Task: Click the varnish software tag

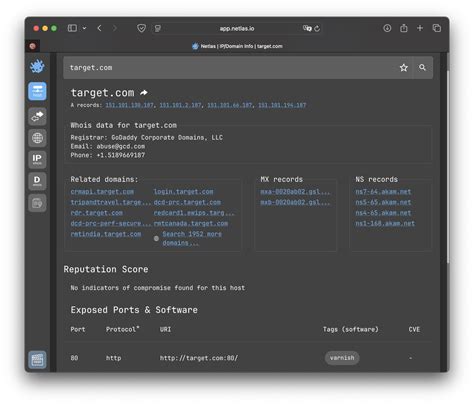Action: [342, 358]
